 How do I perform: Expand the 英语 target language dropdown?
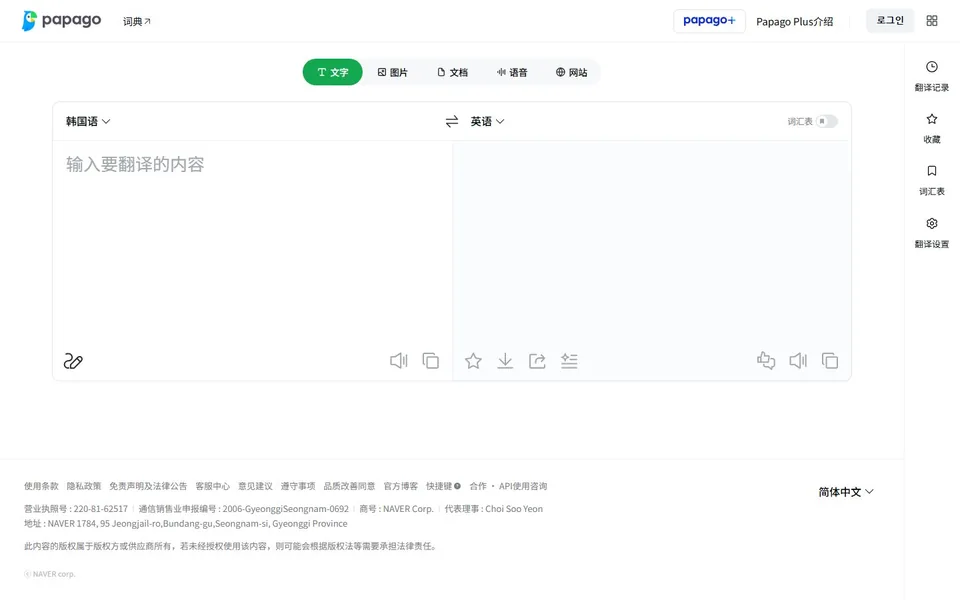pyautogui.click(x=487, y=121)
